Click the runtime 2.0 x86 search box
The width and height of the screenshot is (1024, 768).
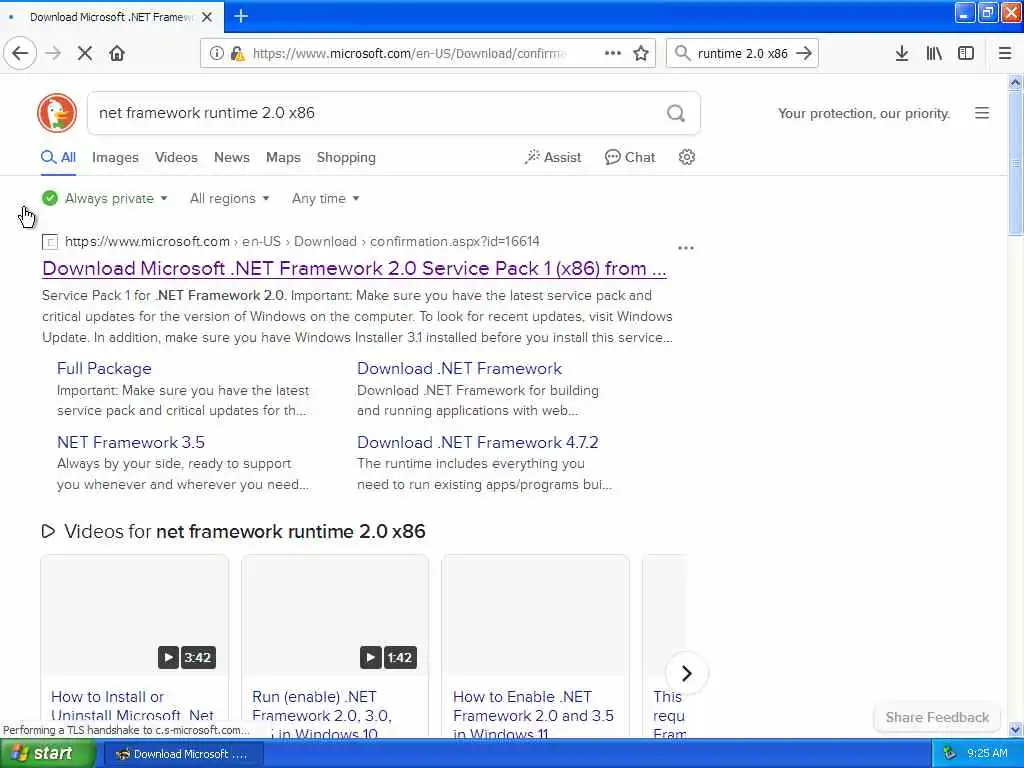pyautogui.click(x=743, y=54)
